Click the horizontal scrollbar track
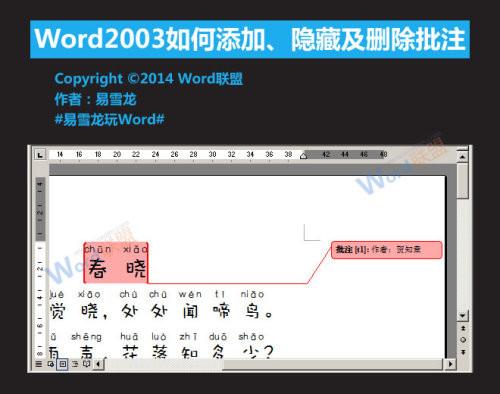 [x=274, y=364]
